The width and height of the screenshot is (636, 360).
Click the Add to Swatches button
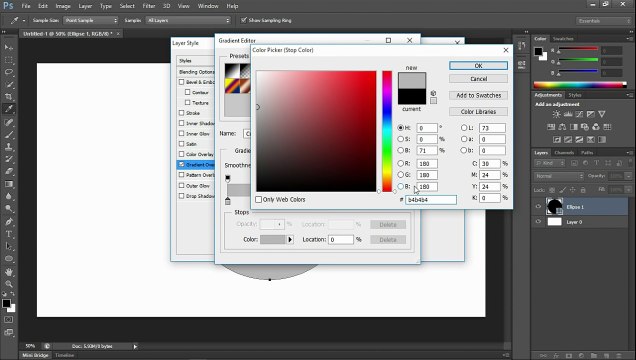[x=478, y=95]
